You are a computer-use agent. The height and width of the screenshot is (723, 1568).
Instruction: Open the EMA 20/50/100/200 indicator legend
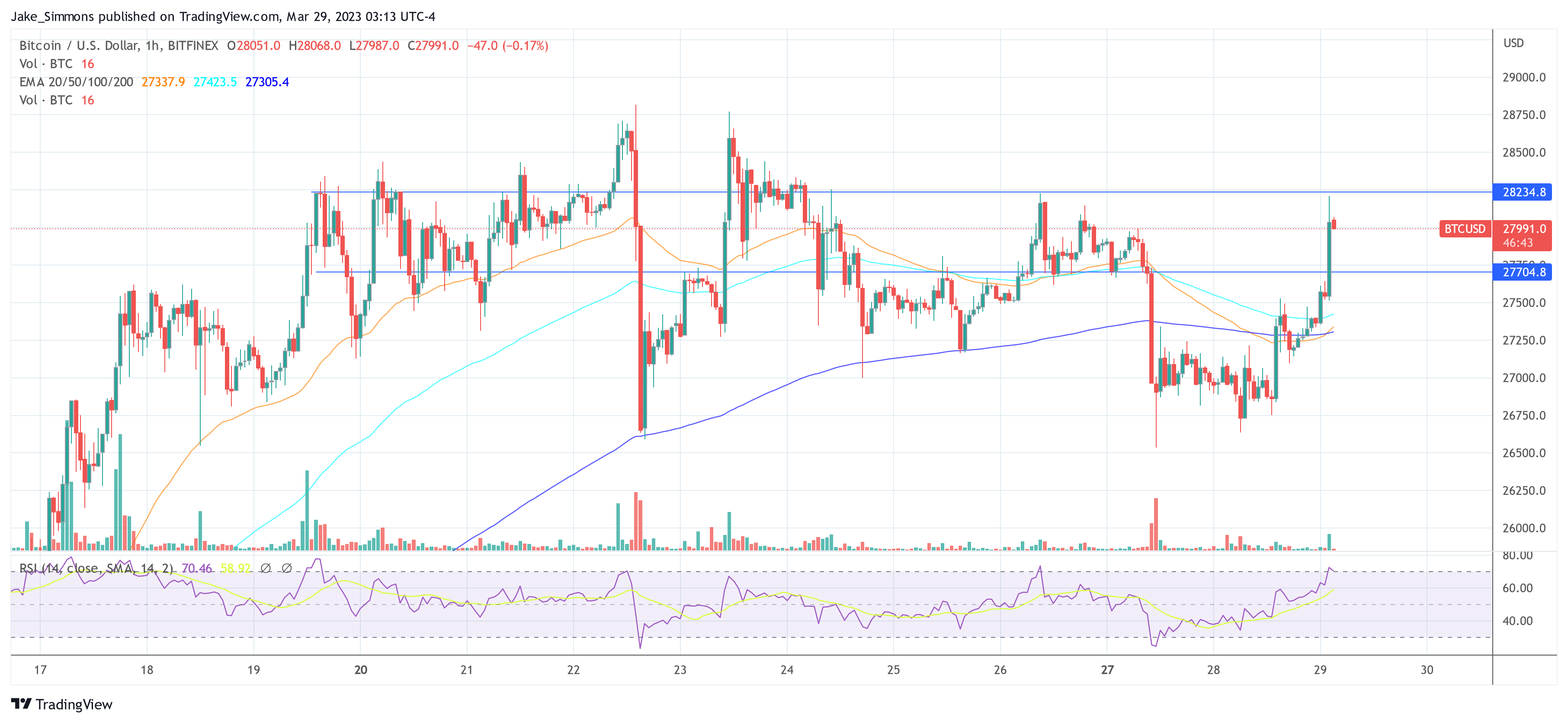(x=76, y=82)
